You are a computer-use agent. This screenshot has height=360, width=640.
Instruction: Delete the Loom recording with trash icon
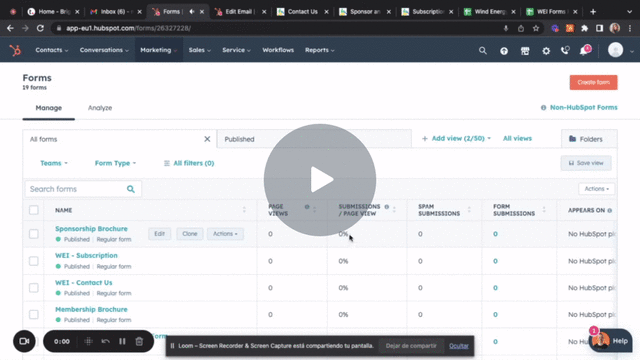tap(139, 341)
